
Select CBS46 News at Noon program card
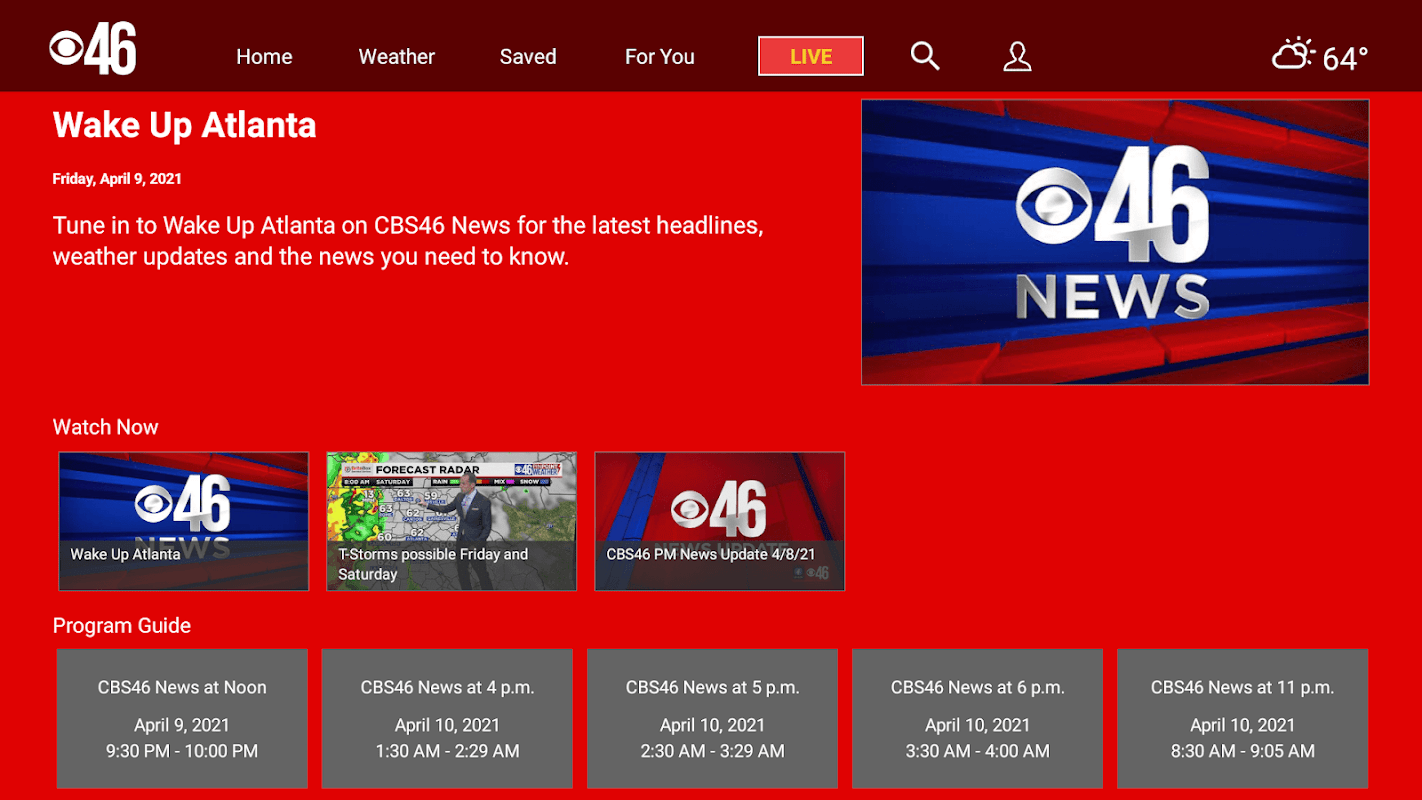point(182,718)
